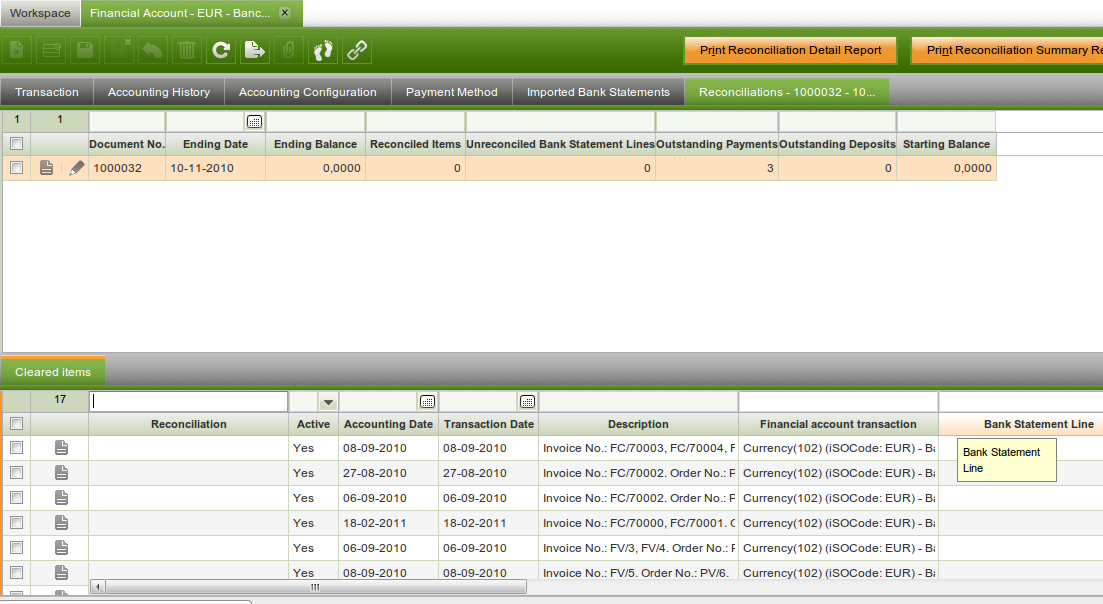This screenshot has height=604, width=1103.
Task: Refresh the grid with the circular arrow icon
Action: pos(221,50)
